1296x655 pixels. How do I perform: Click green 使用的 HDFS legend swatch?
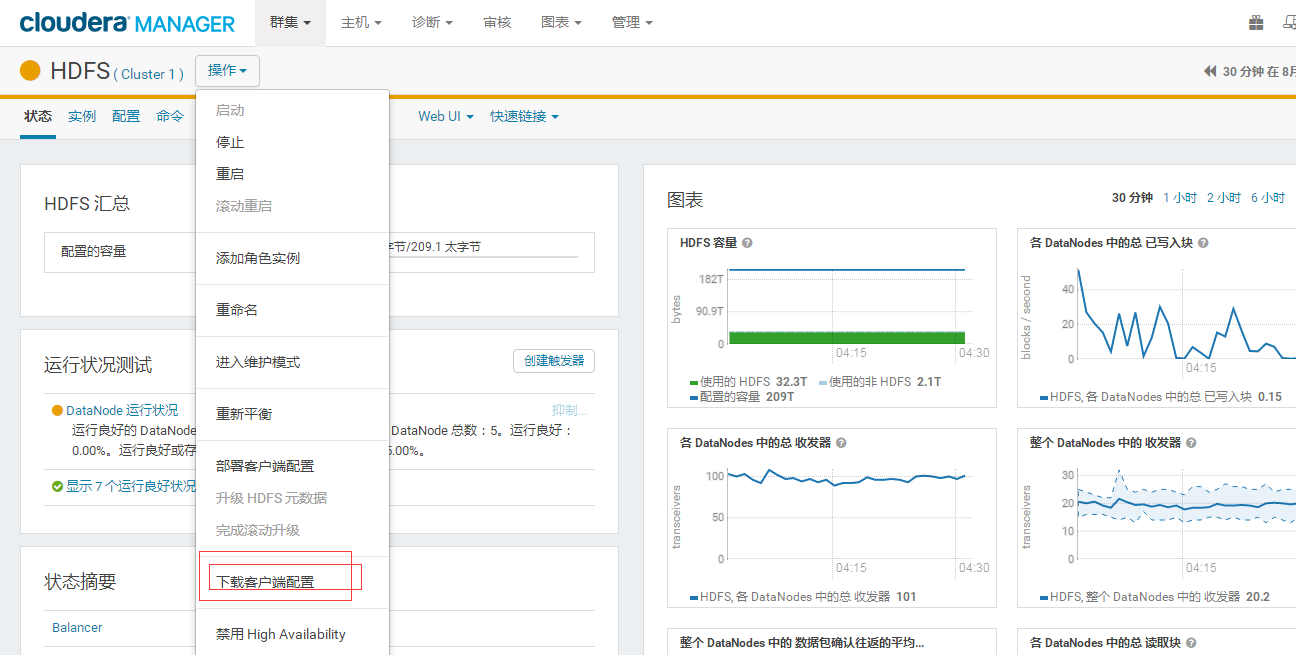(x=694, y=383)
